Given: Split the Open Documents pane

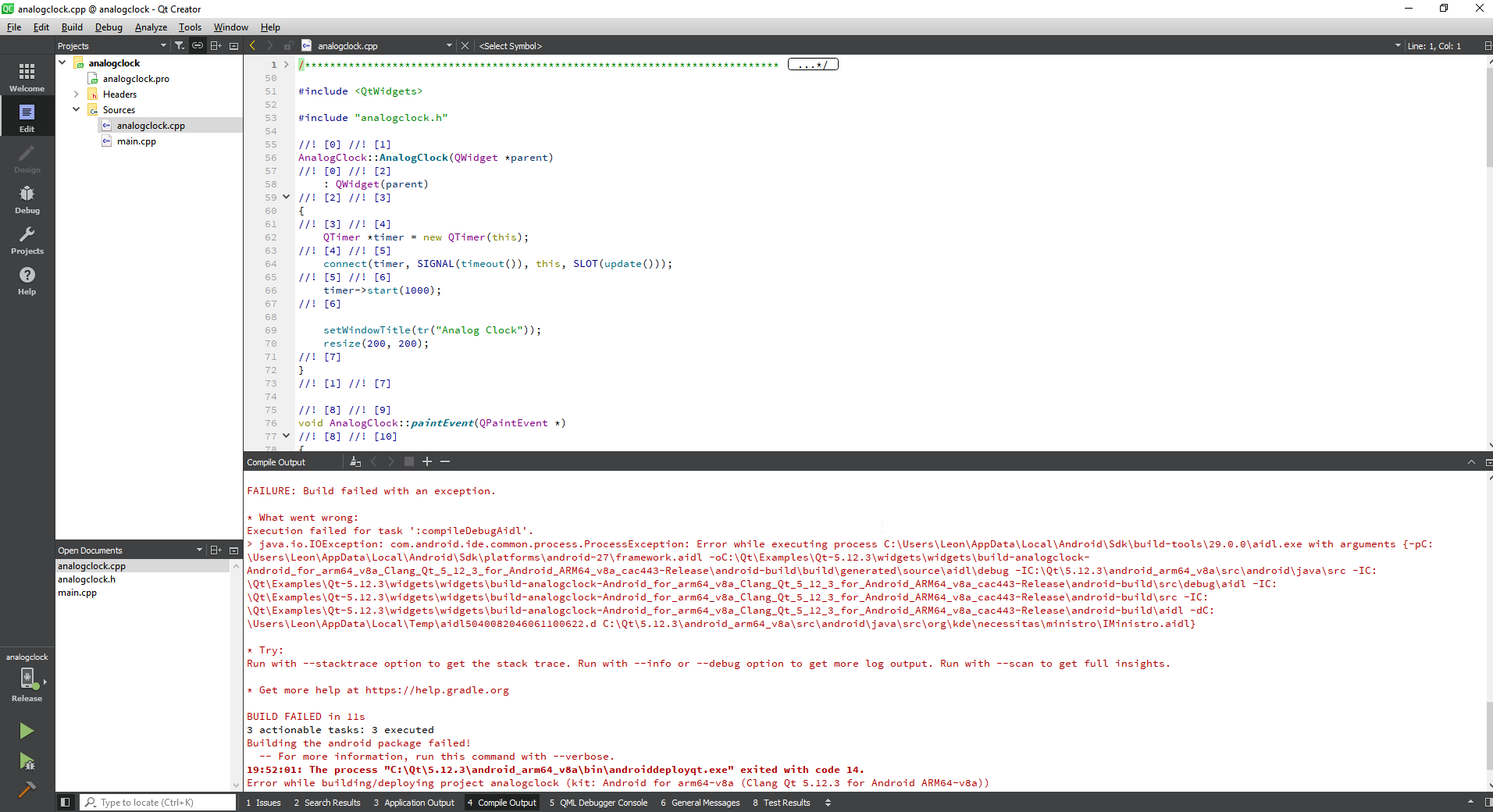Looking at the screenshot, I should point(216,550).
